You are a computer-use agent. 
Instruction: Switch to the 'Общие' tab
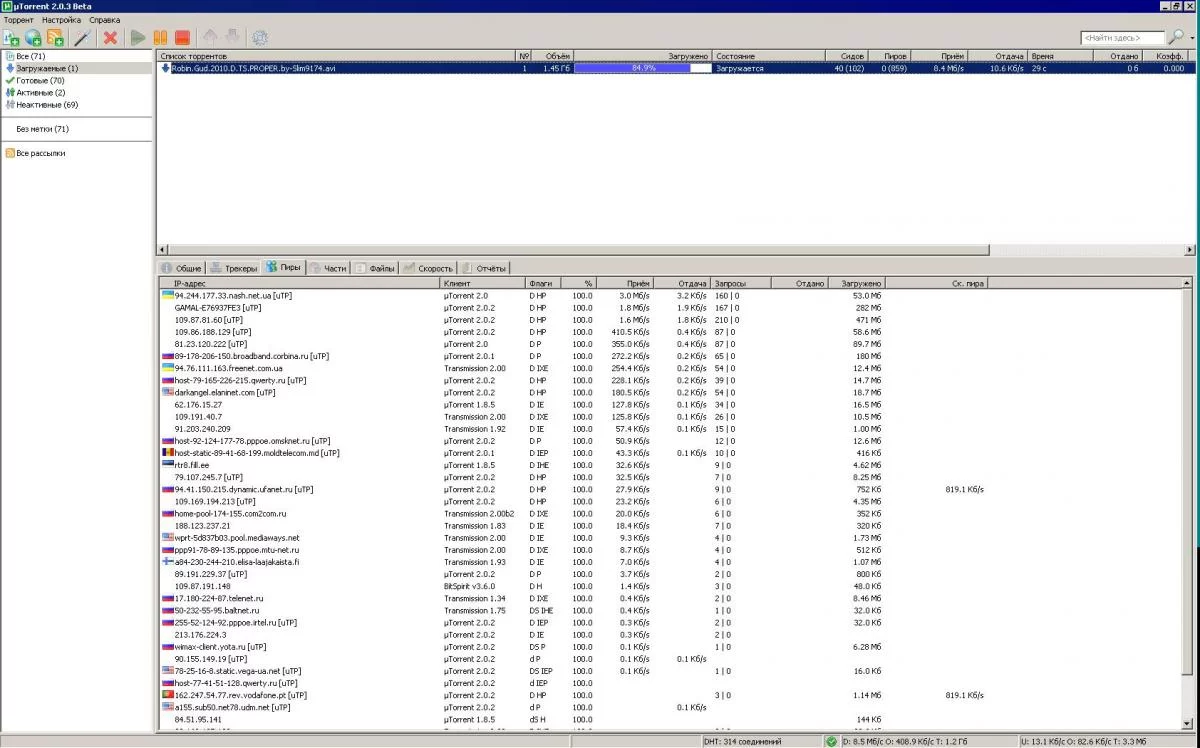click(x=182, y=268)
